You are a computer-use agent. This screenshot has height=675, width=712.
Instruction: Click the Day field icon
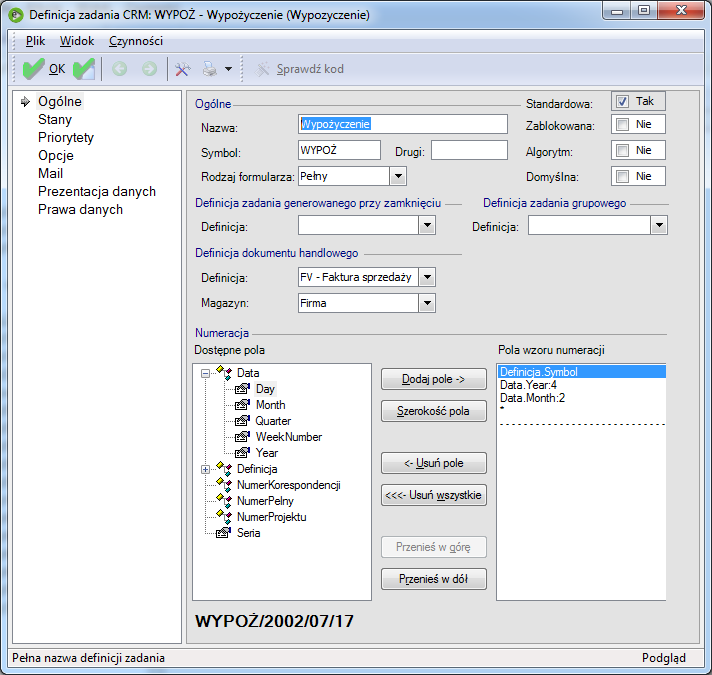coord(242,389)
